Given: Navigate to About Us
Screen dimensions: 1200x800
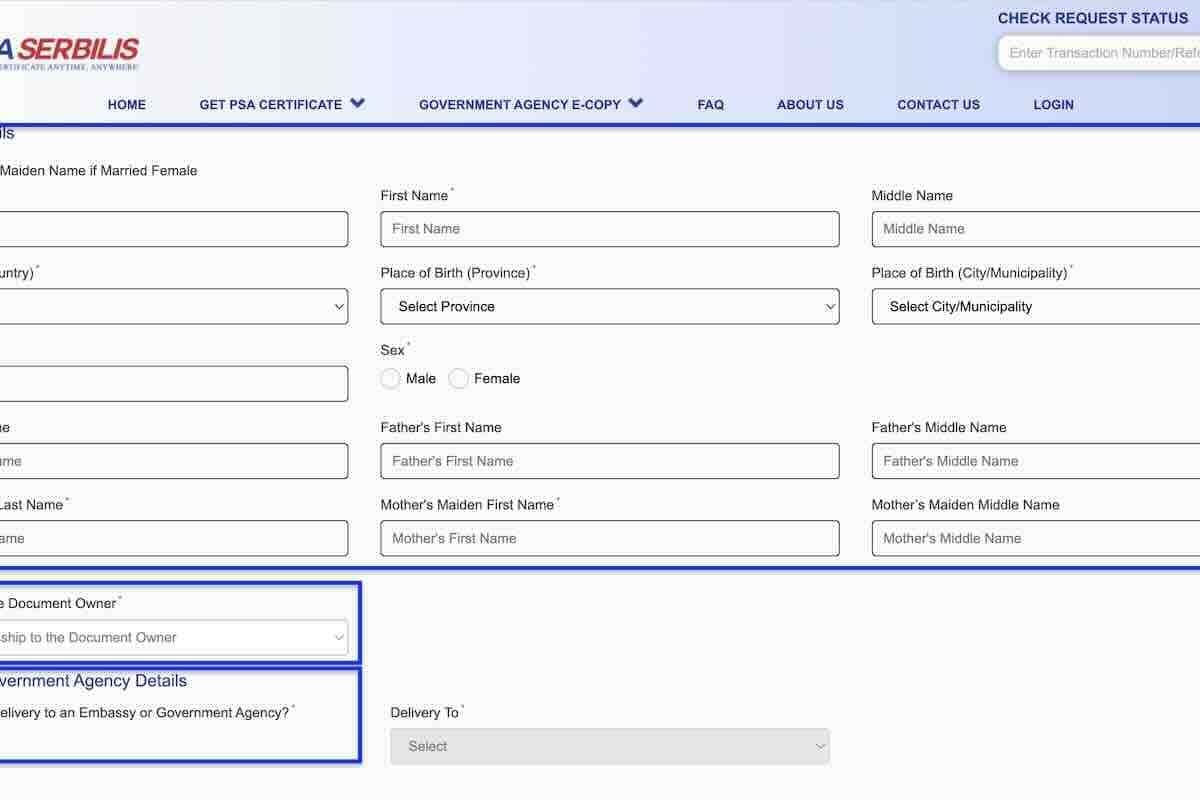Looking at the screenshot, I should click(810, 105).
